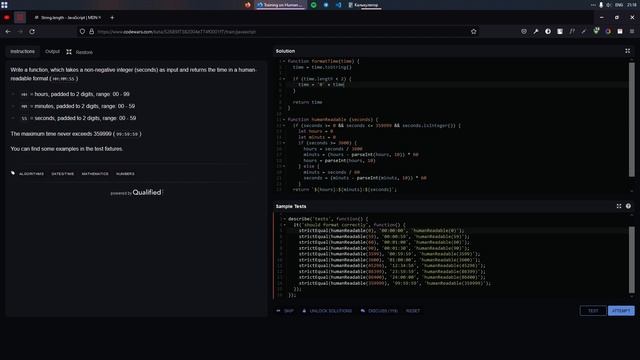640x360 pixels.
Task: Open the Калькулятор taskbar app
Action: click(363, 5)
